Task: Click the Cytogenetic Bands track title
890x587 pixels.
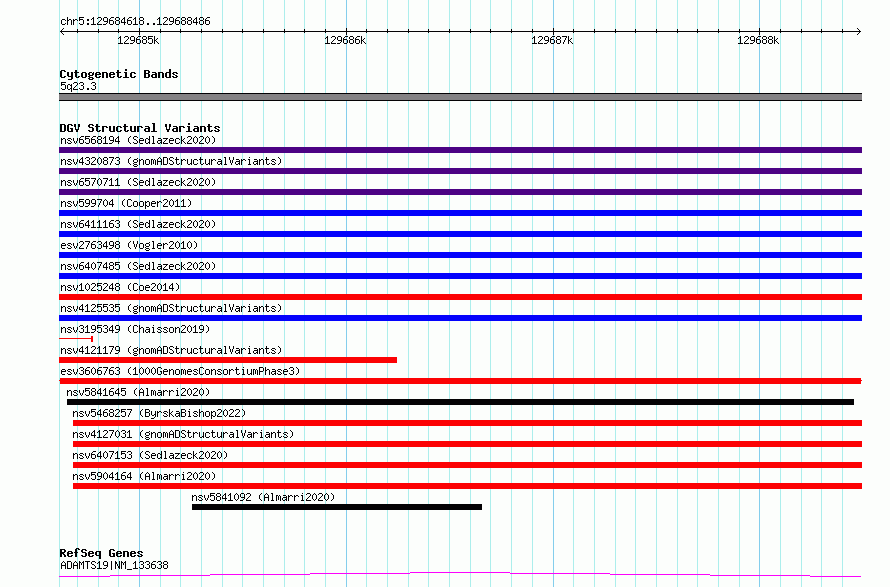Action: click(x=119, y=74)
